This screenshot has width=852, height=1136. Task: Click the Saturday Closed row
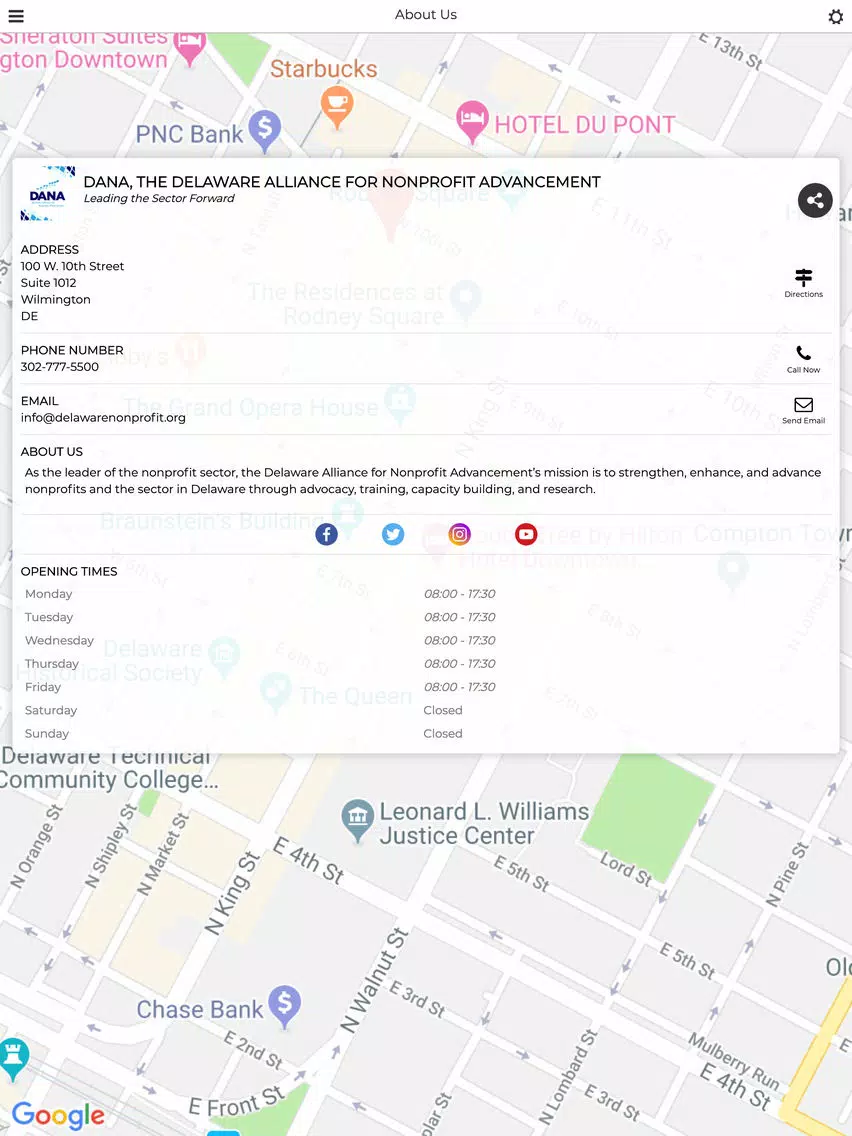[426, 711]
